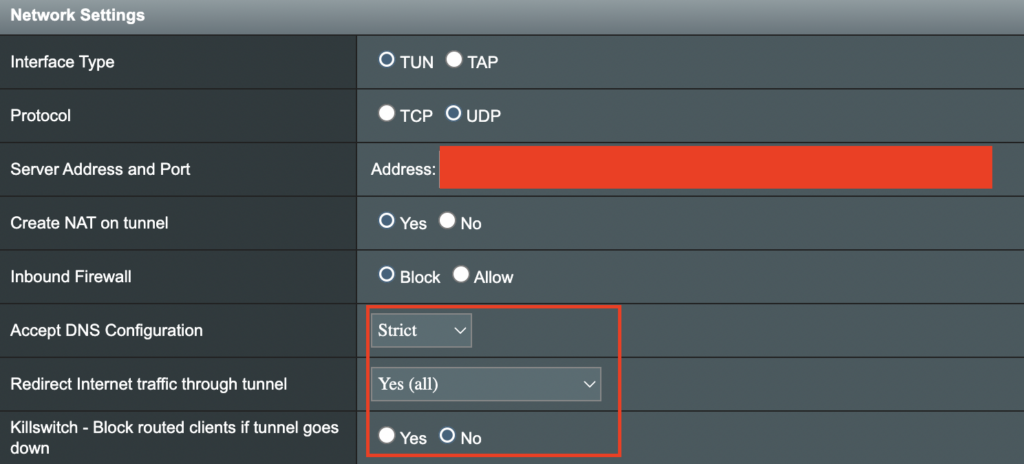Open the Accept DNS Configuration Strict dropdown

421,331
